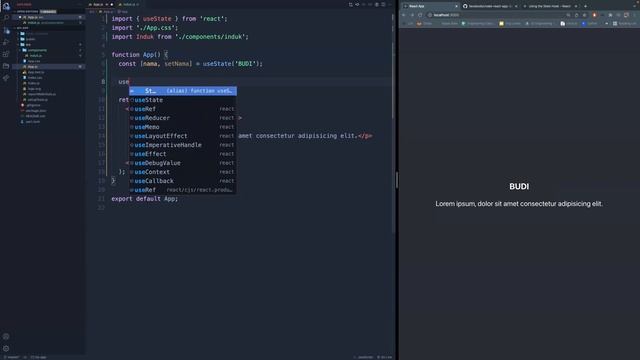Select useDebugValue from autocomplete list
640x360 pixels.
(x=183, y=163)
